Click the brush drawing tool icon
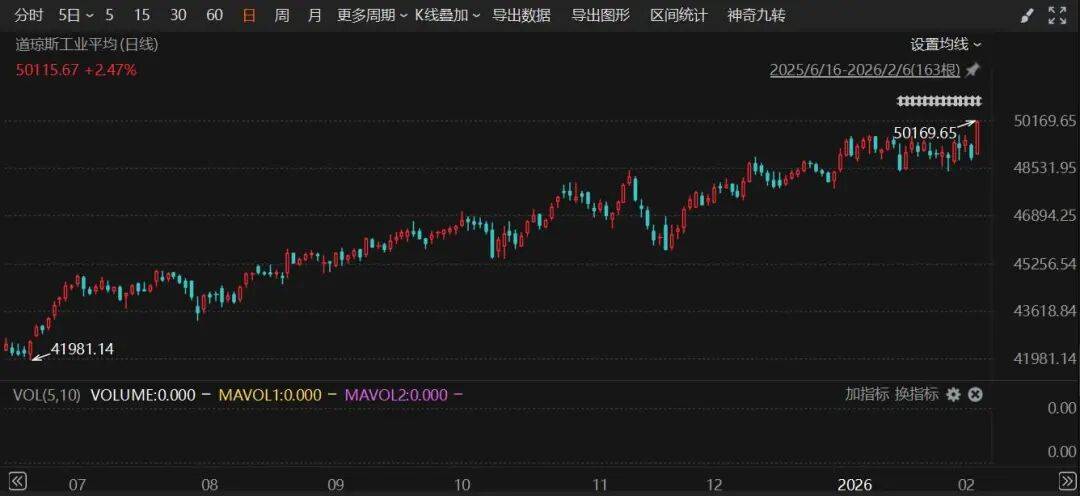Viewport: 1080px width, 496px height. (x=1027, y=16)
